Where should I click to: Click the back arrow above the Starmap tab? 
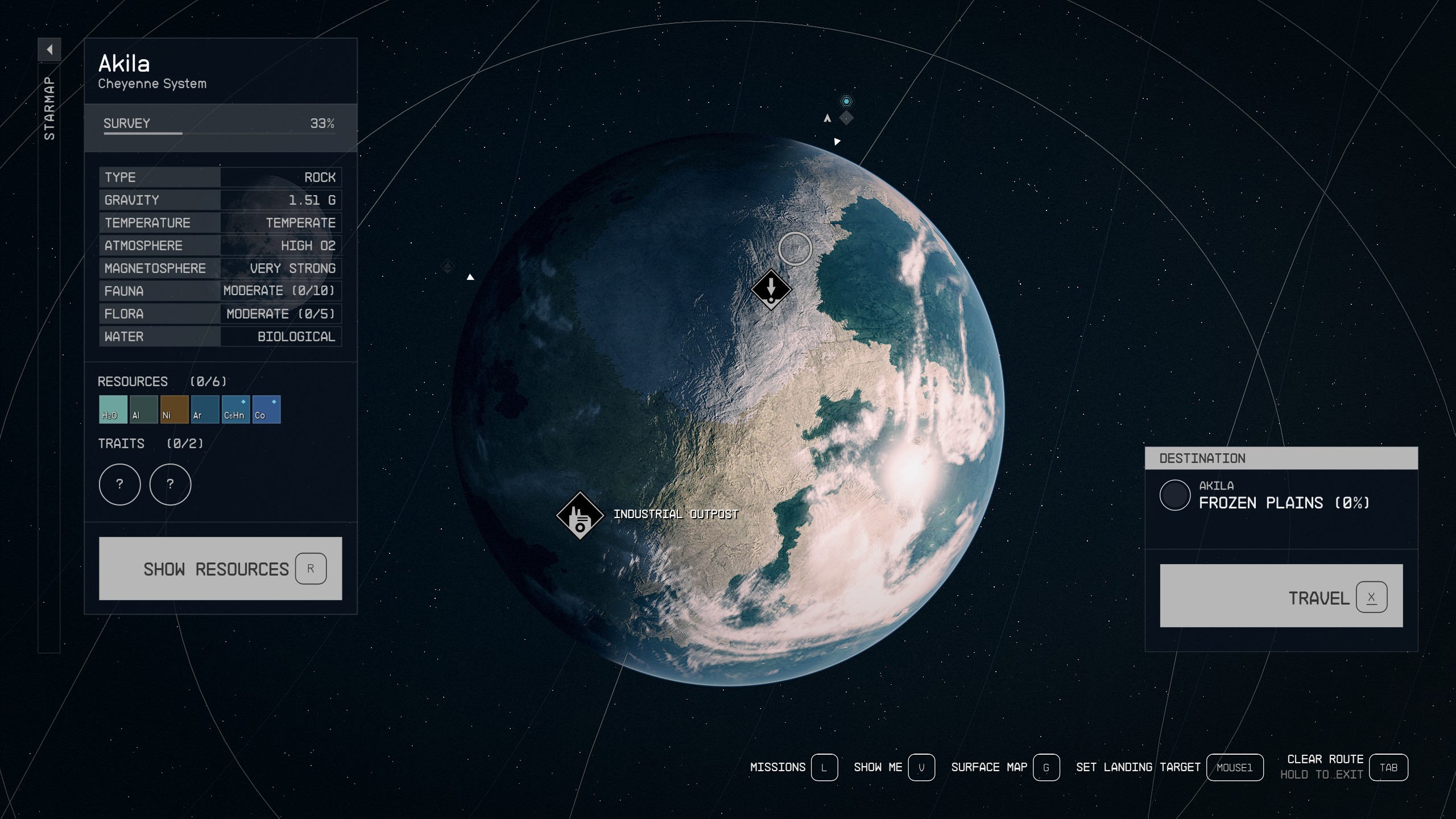[x=49, y=49]
